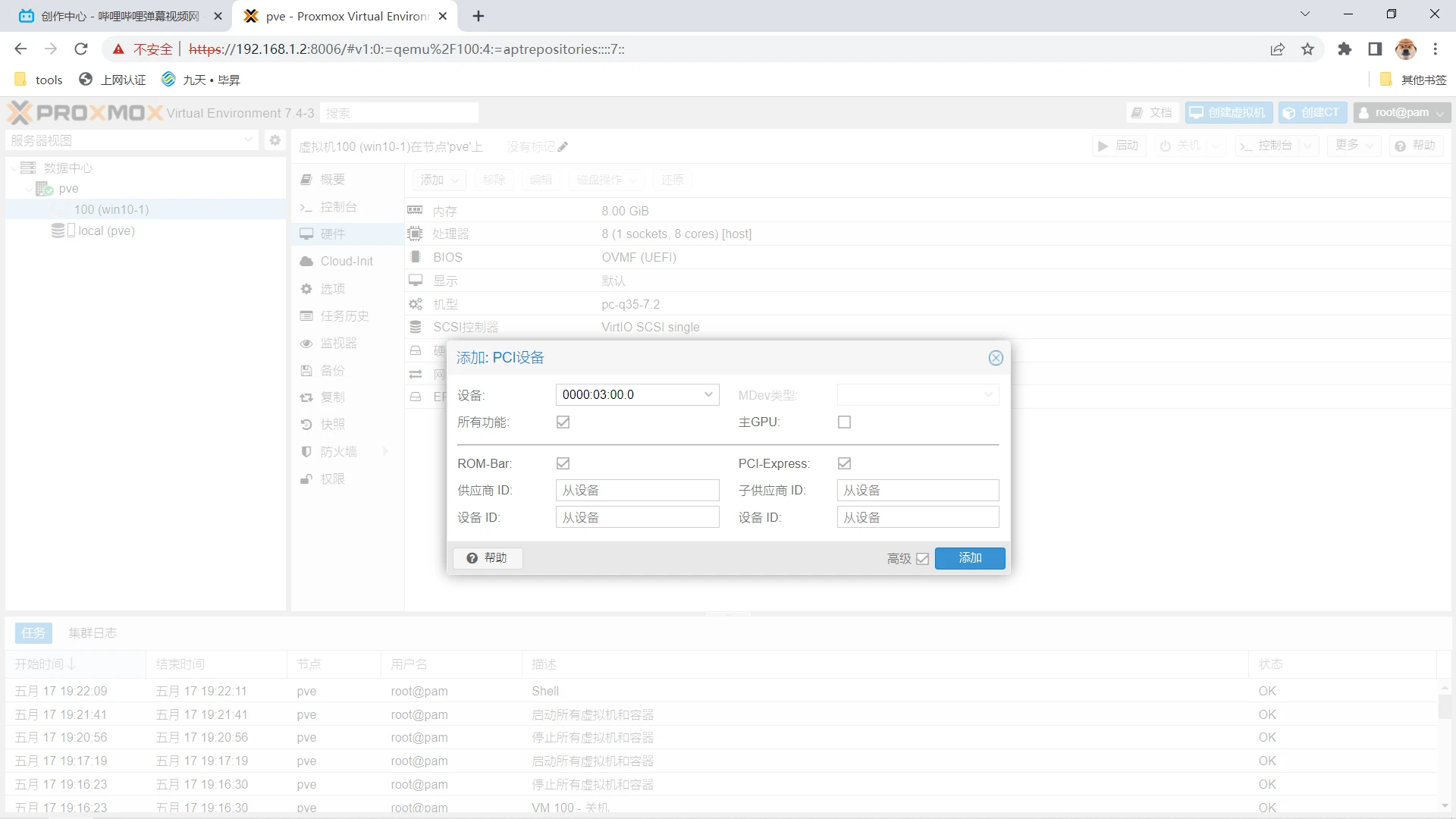This screenshot has height=819, width=1456.
Task: Click the Proxmox 搜索 search box
Action: (x=399, y=113)
